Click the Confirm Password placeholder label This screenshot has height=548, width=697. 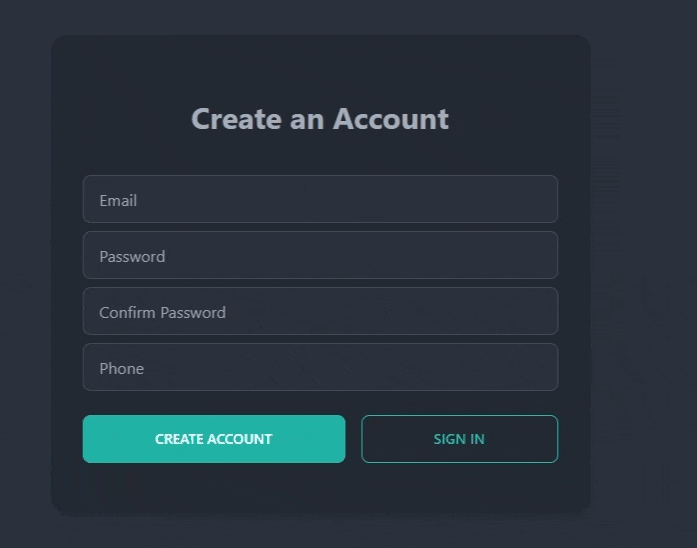tap(162, 312)
